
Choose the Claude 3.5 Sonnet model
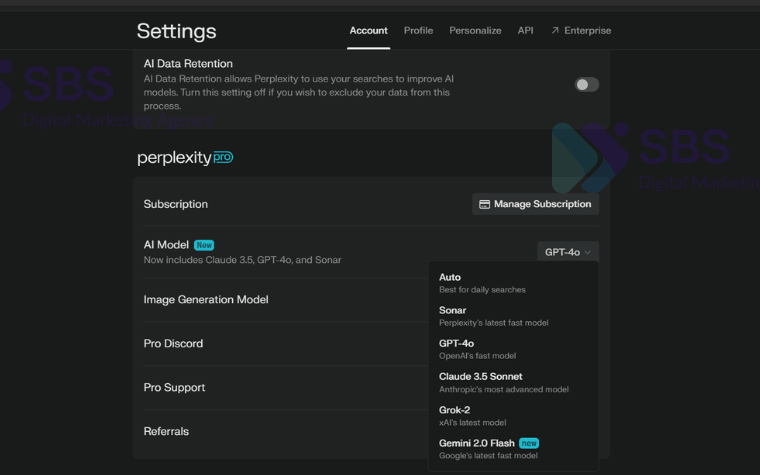click(513, 382)
